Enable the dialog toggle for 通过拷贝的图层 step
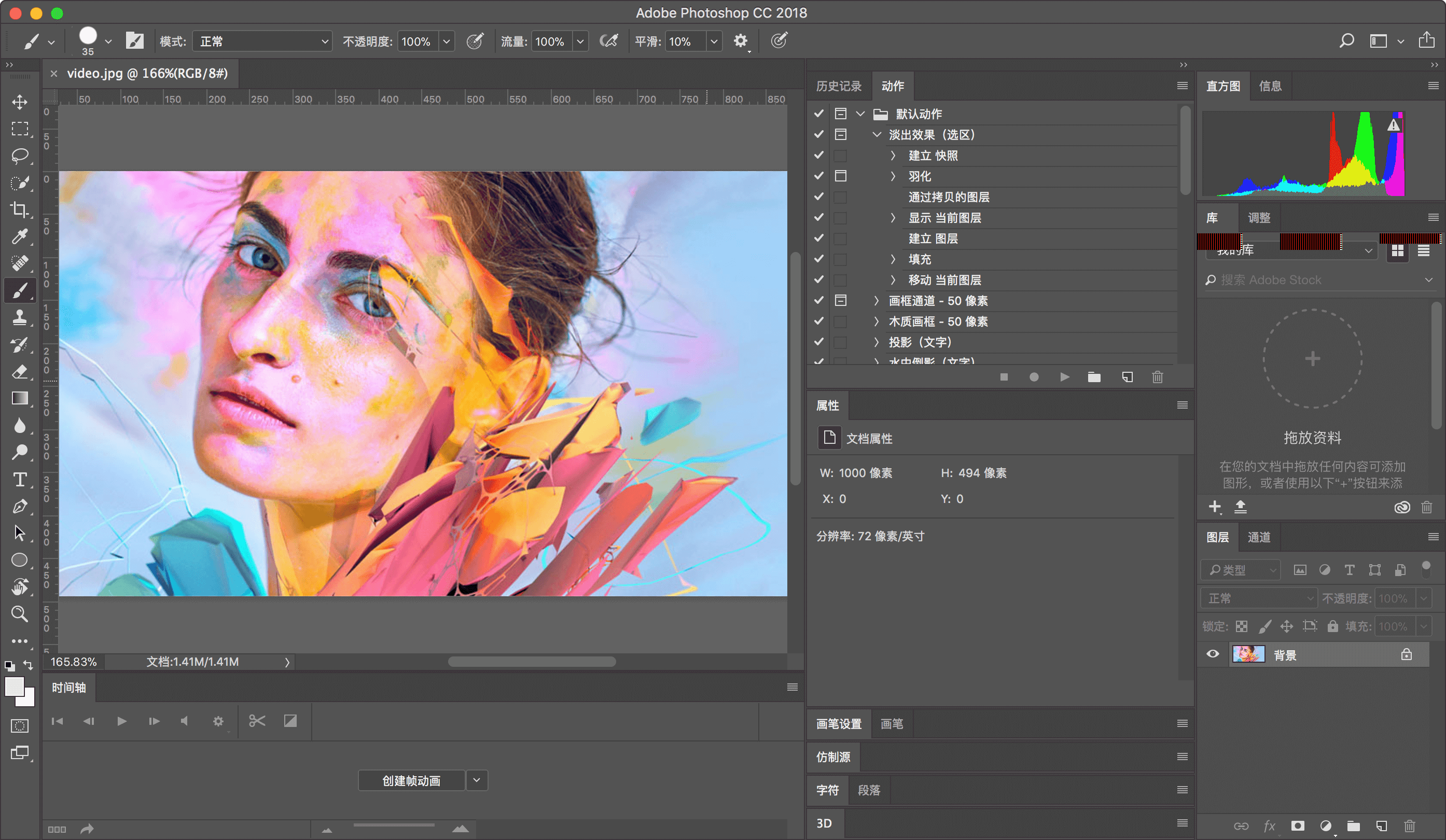This screenshot has width=1446, height=840. point(841,197)
